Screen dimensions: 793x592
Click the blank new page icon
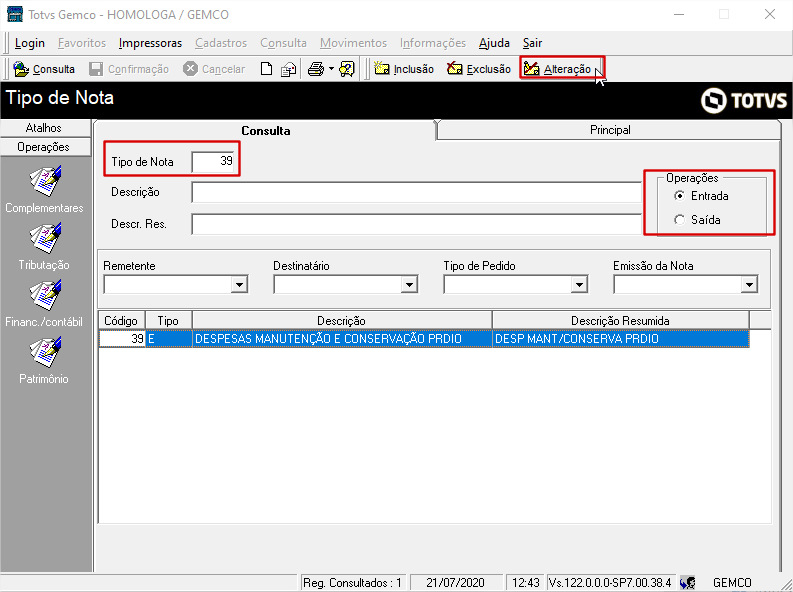click(x=266, y=69)
